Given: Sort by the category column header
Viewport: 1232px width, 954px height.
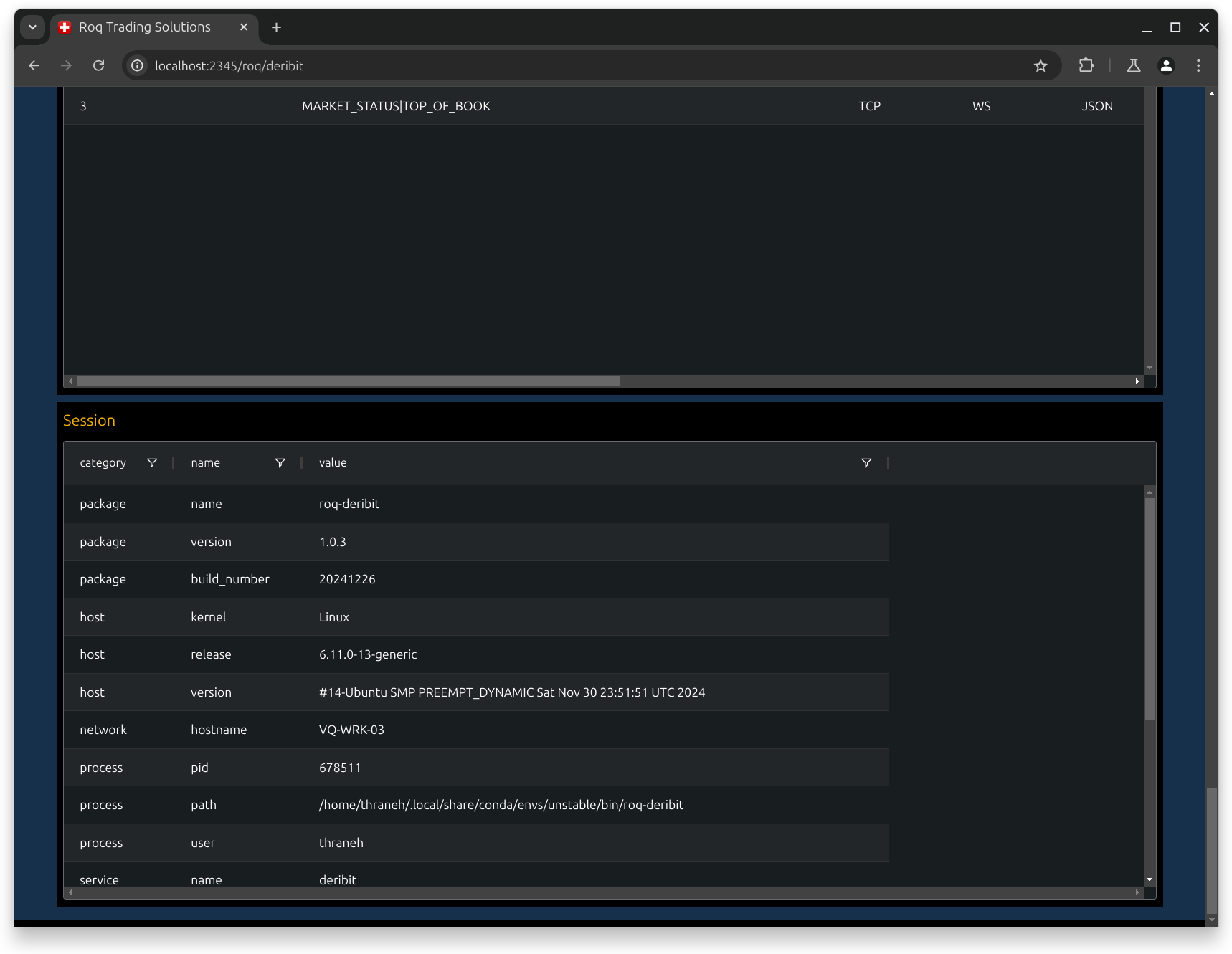Looking at the screenshot, I should click(x=103, y=463).
